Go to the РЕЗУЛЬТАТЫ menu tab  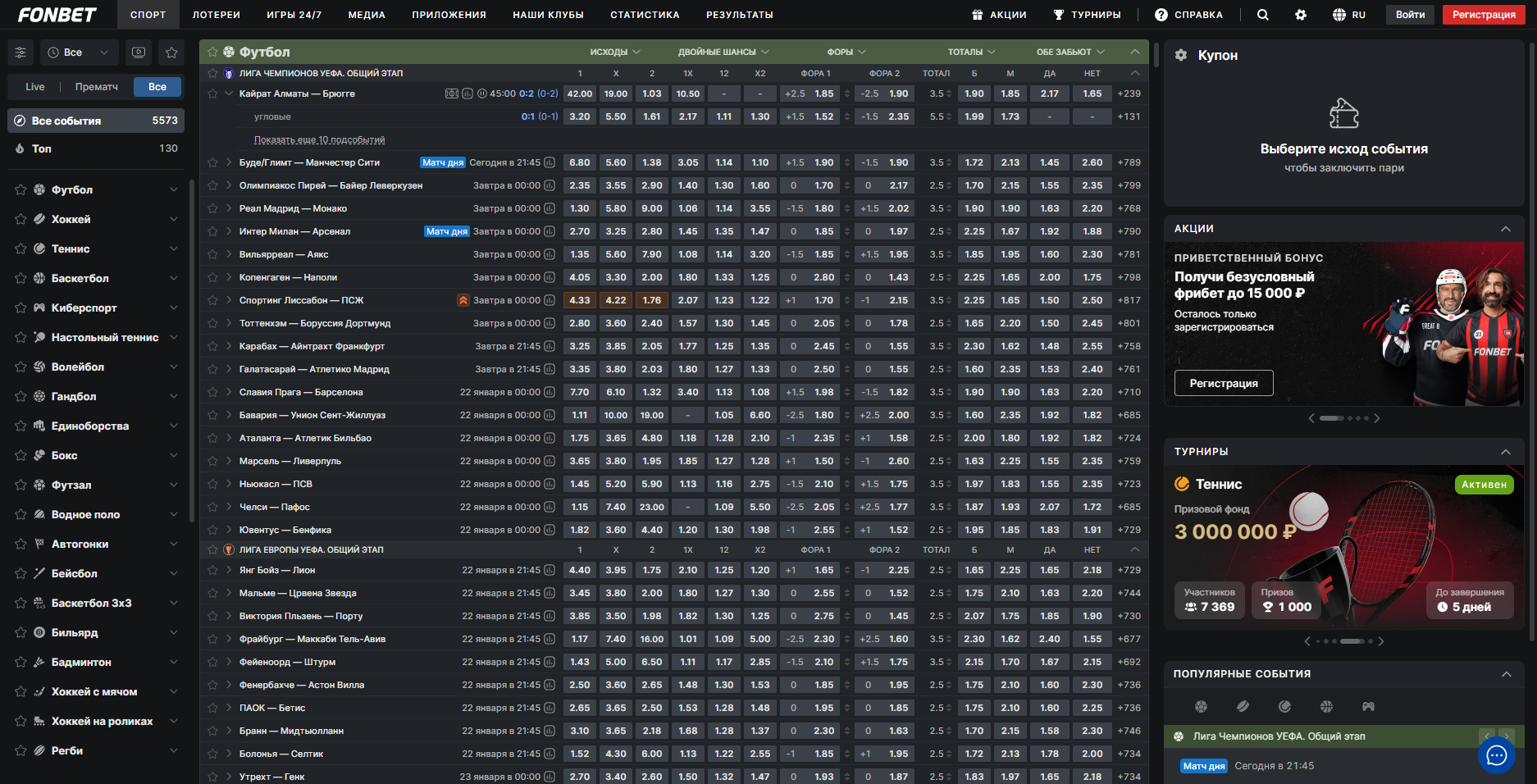[739, 15]
